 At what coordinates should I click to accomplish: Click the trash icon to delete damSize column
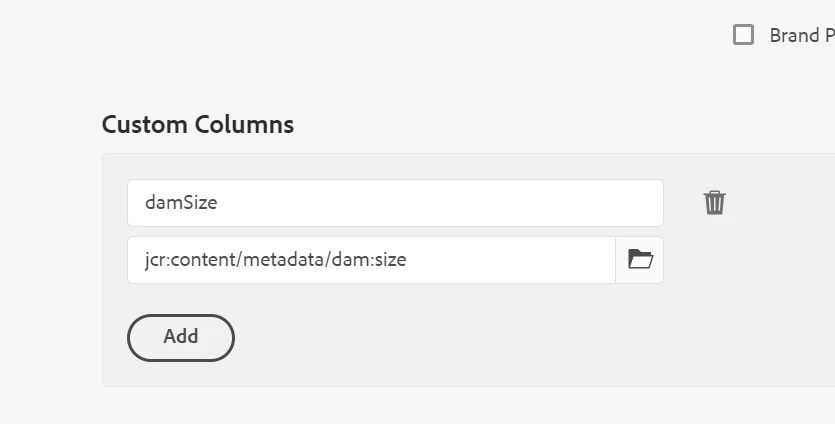point(714,203)
